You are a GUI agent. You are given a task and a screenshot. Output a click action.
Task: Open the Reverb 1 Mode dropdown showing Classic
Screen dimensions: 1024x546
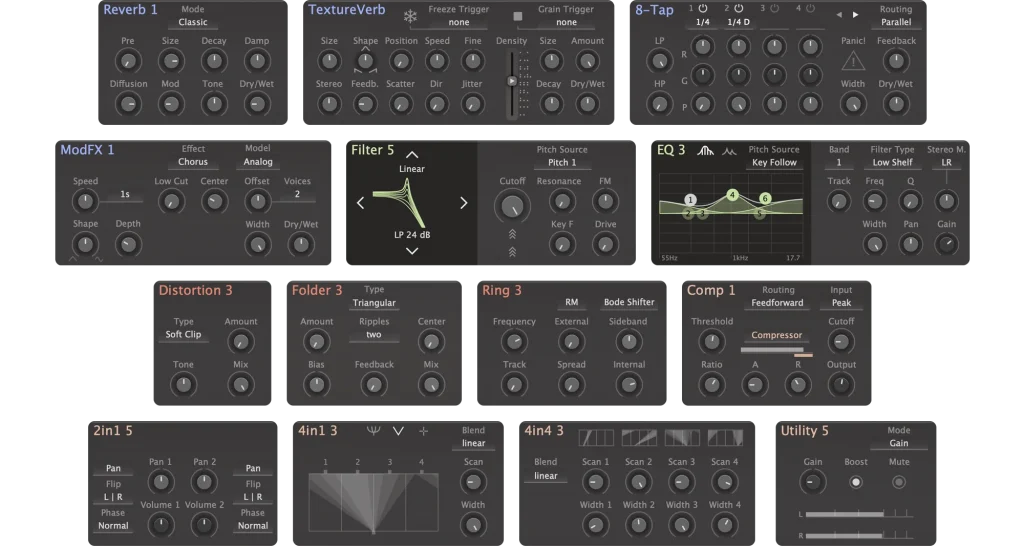[193, 21]
